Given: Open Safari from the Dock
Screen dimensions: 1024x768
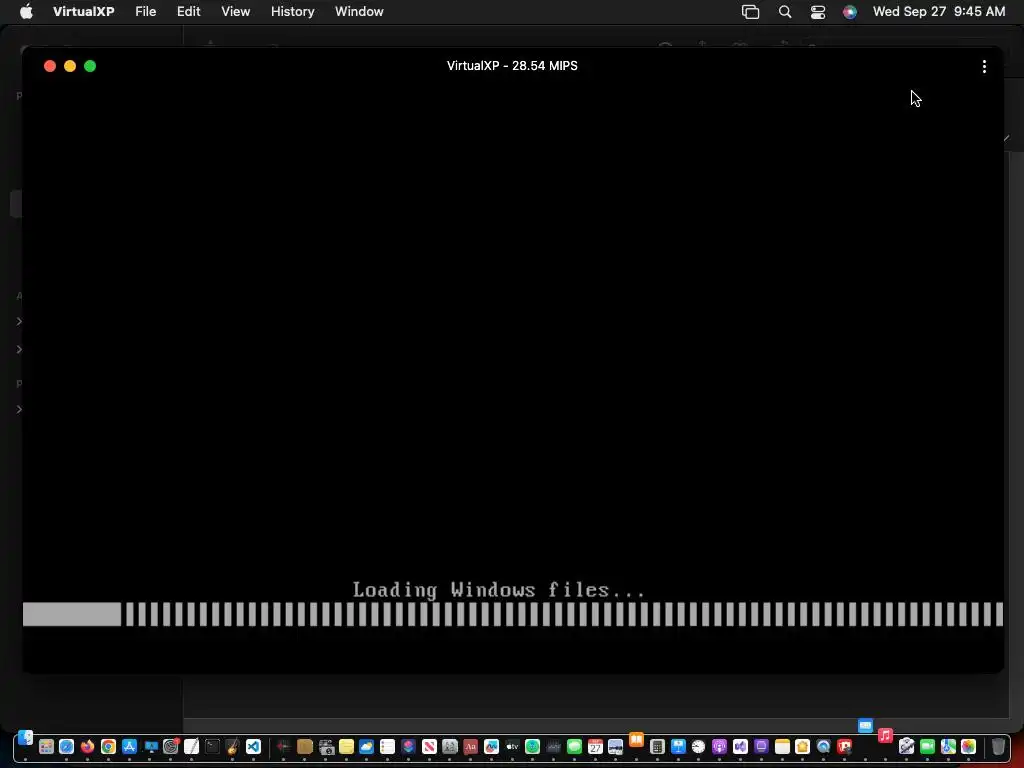Looking at the screenshot, I should [67, 746].
